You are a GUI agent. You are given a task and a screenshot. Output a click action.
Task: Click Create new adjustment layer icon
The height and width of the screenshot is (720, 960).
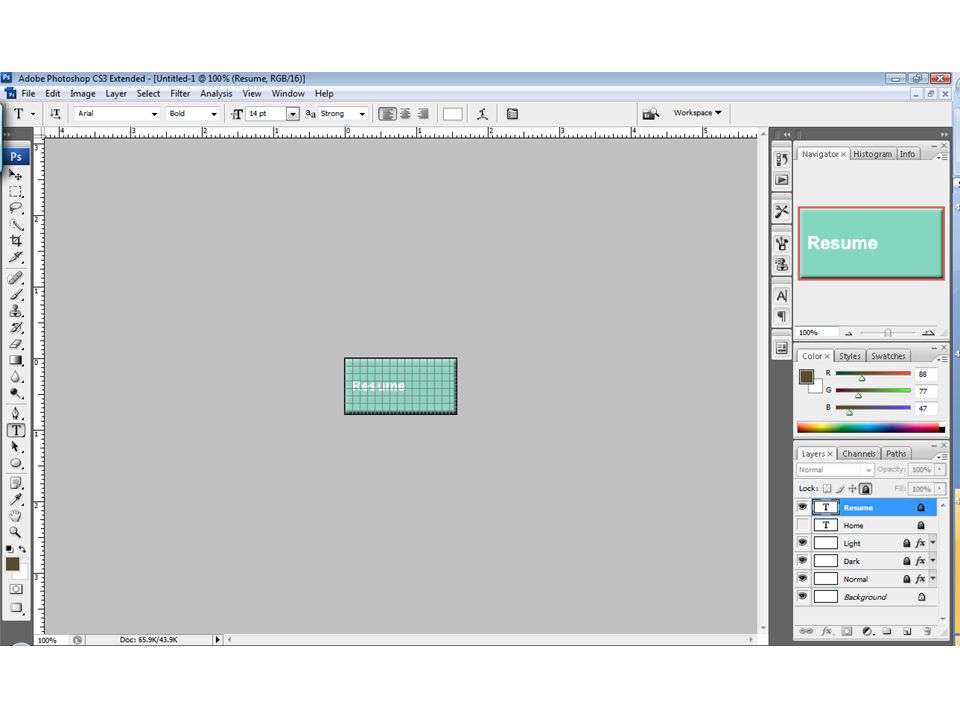coord(868,631)
